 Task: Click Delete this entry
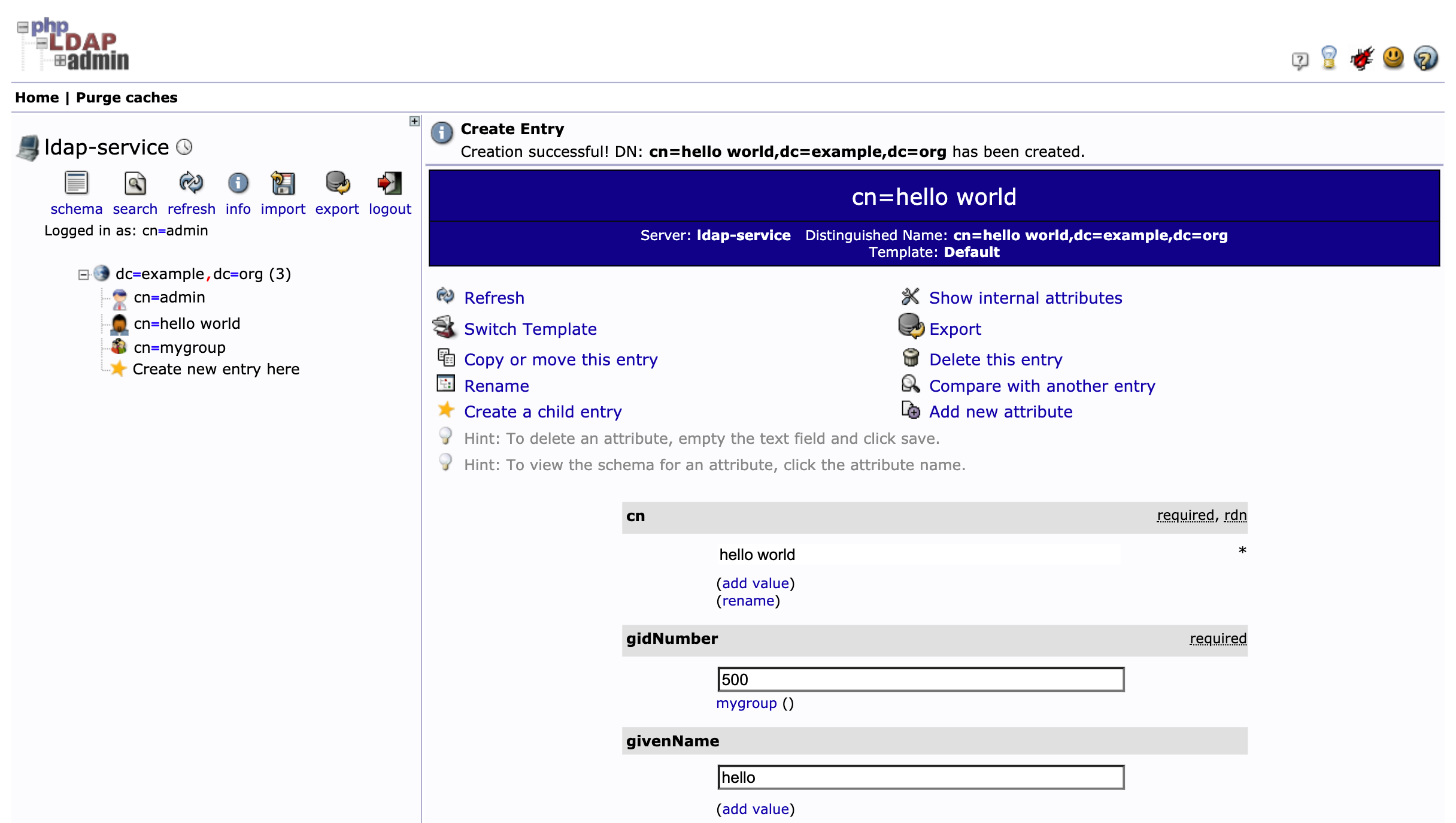996,360
